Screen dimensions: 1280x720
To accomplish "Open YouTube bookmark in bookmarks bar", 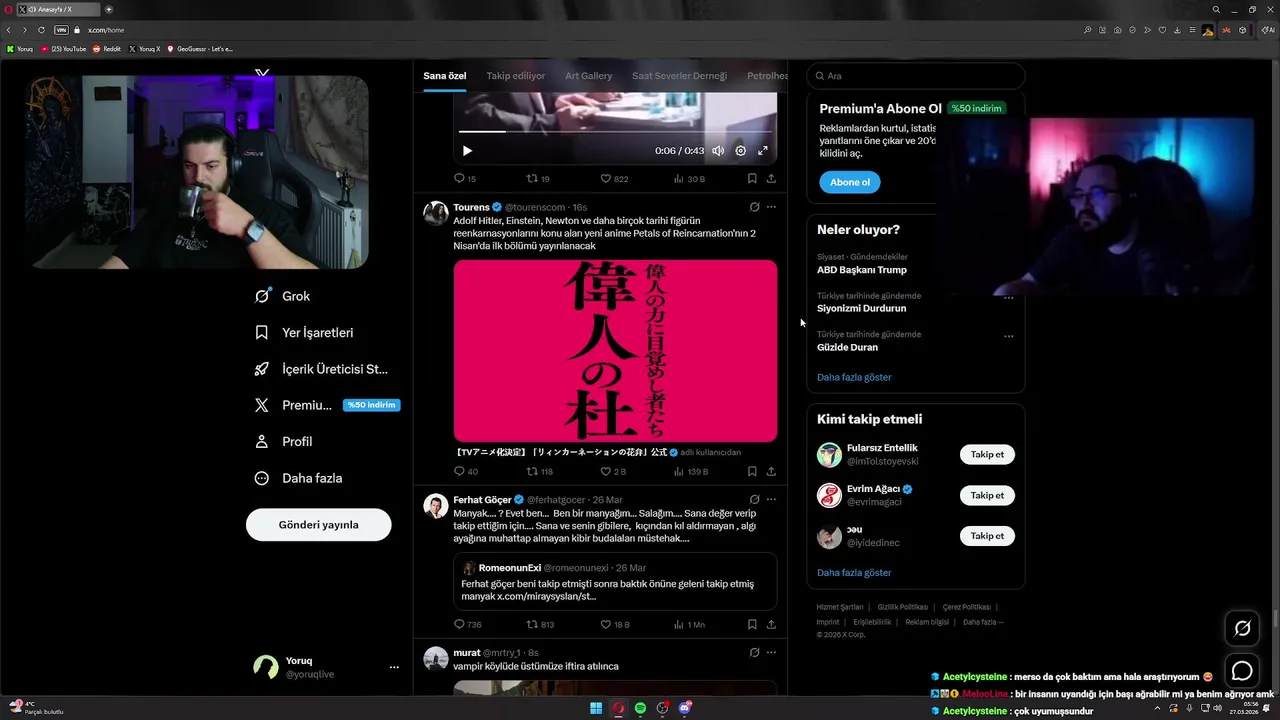I will pos(64,49).
